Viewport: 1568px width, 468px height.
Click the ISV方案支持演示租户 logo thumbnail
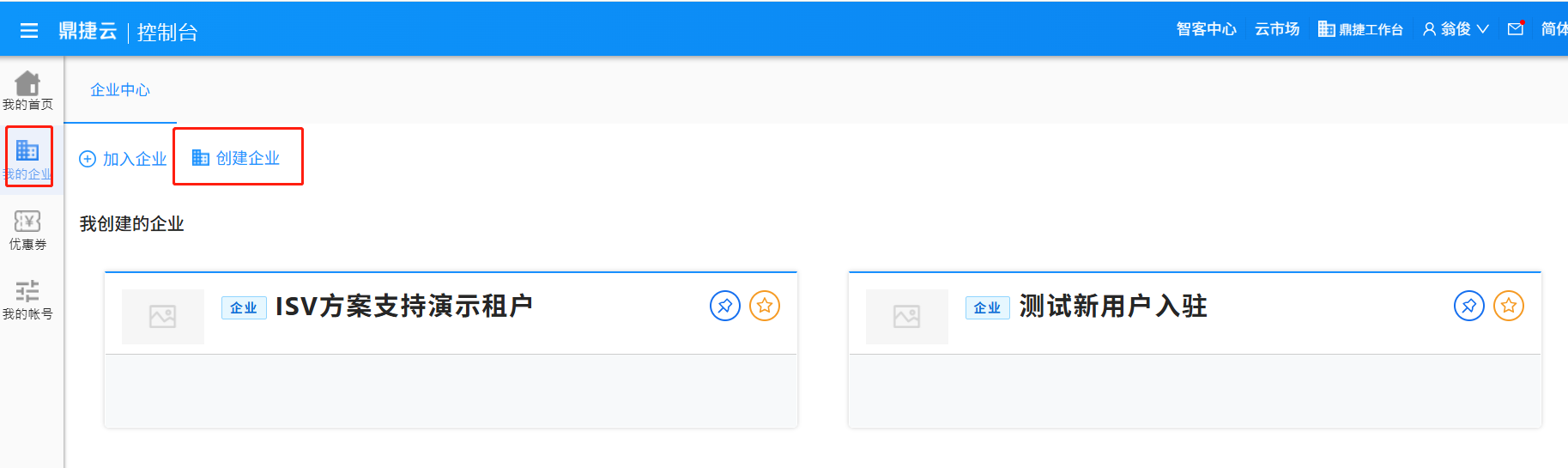click(x=163, y=317)
